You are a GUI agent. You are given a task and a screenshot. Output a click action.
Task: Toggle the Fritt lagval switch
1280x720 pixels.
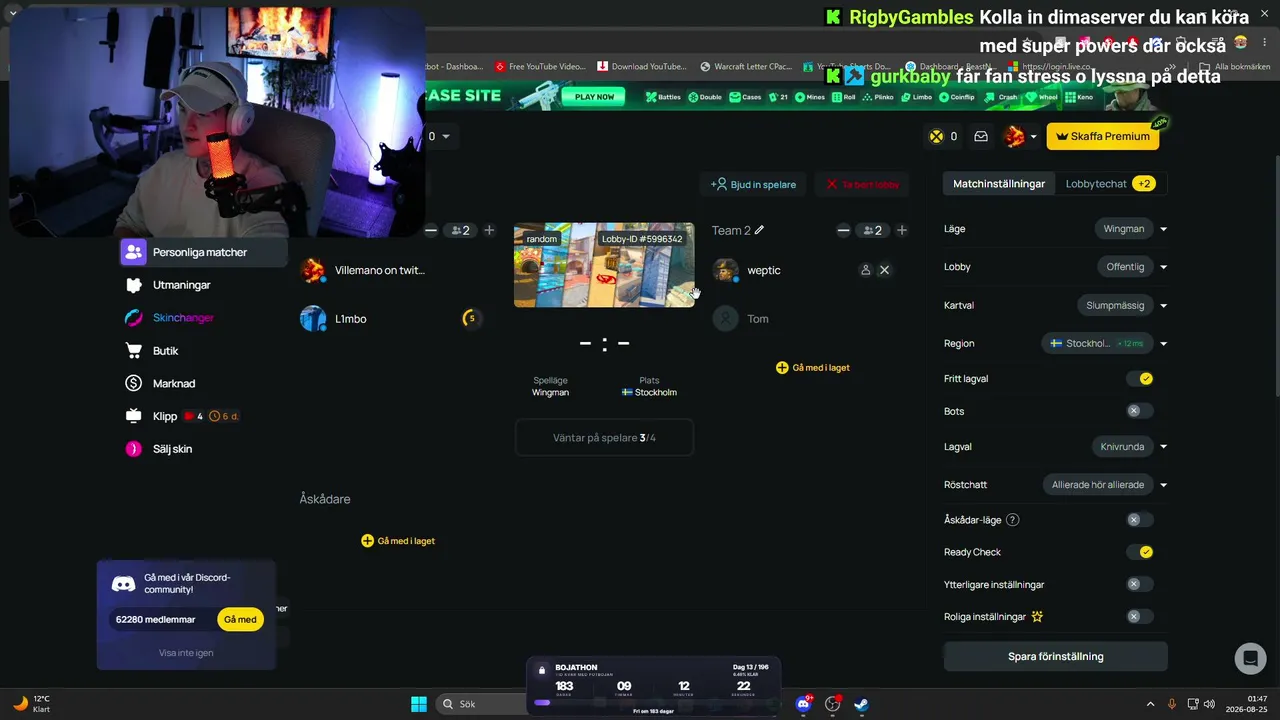(x=1140, y=379)
